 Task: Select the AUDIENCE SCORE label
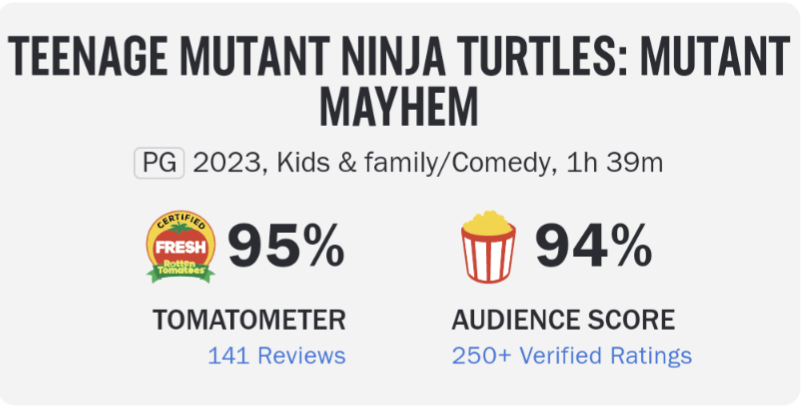click(564, 320)
